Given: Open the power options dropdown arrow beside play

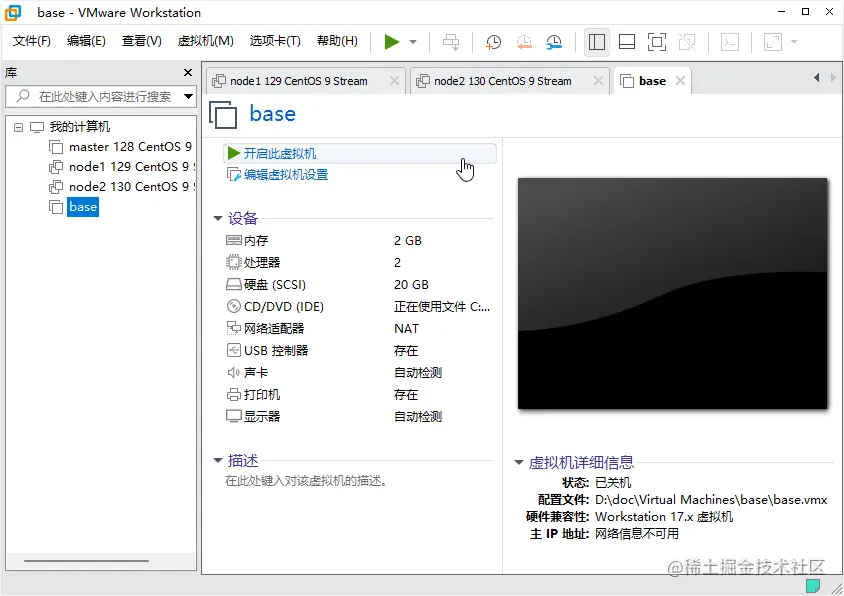Looking at the screenshot, I should point(413,41).
